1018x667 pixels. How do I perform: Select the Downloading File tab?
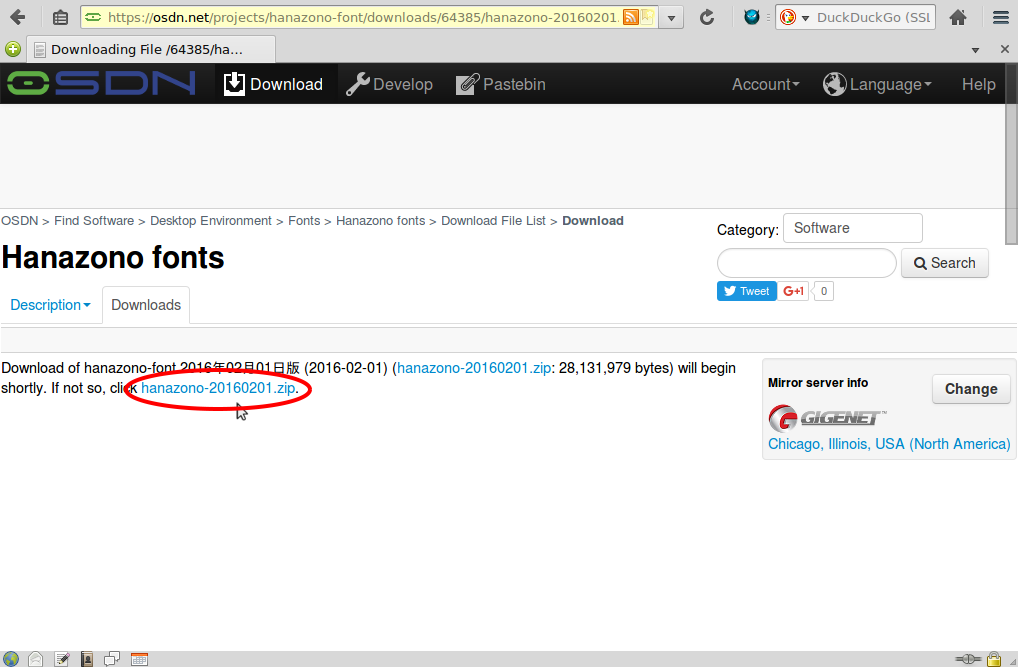point(151,49)
